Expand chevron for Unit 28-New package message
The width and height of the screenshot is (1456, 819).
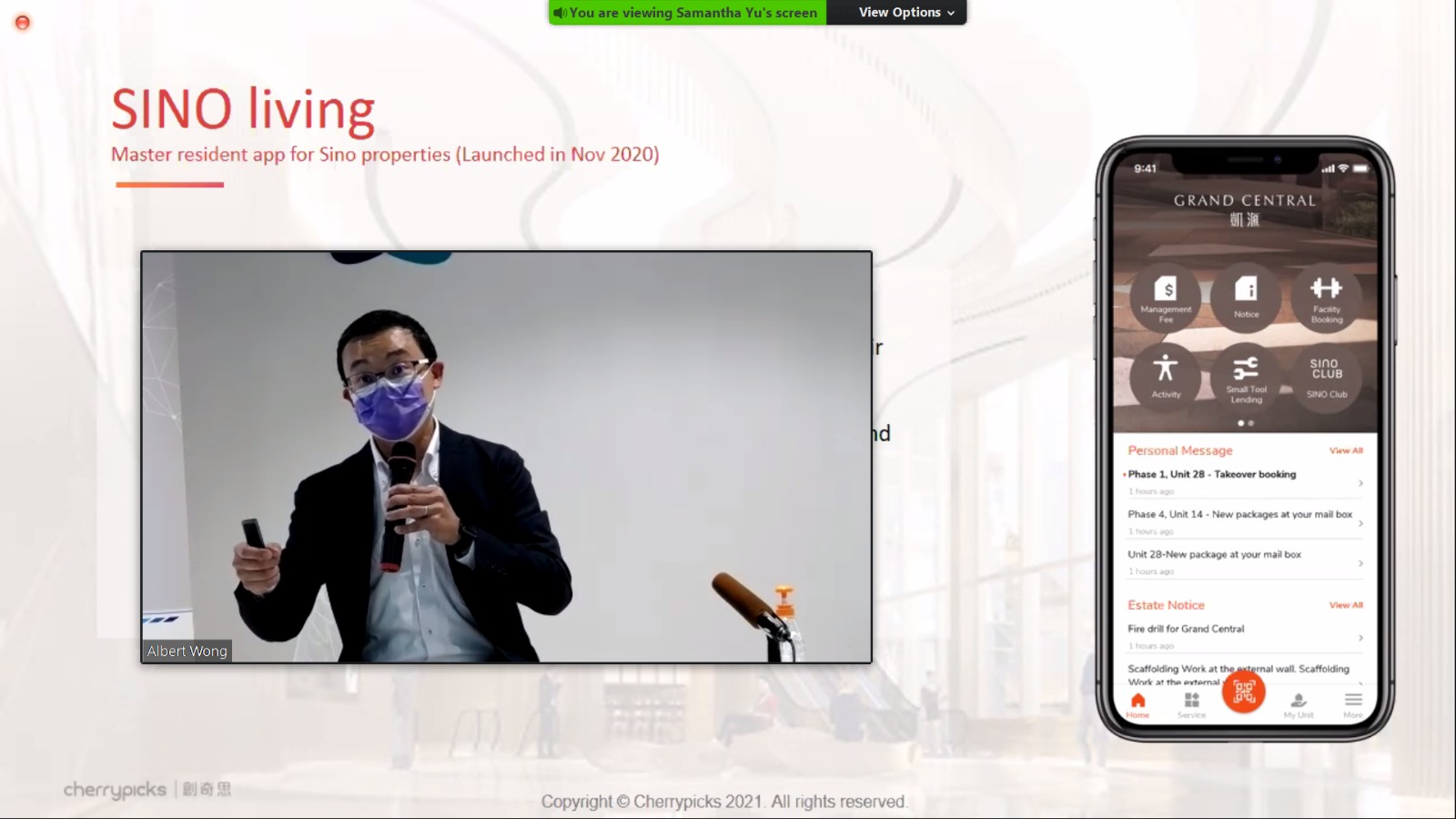(1360, 563)
